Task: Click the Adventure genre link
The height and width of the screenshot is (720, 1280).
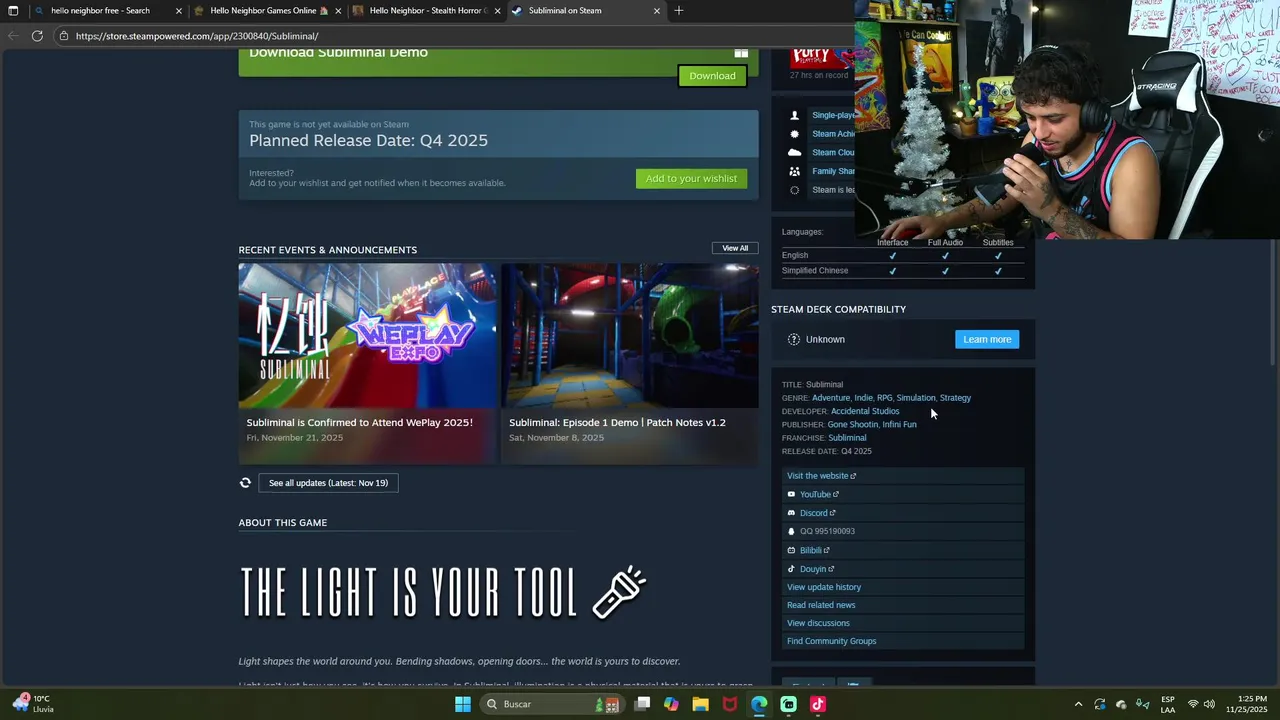Action: pyautogui.click(x=830, y=398)
